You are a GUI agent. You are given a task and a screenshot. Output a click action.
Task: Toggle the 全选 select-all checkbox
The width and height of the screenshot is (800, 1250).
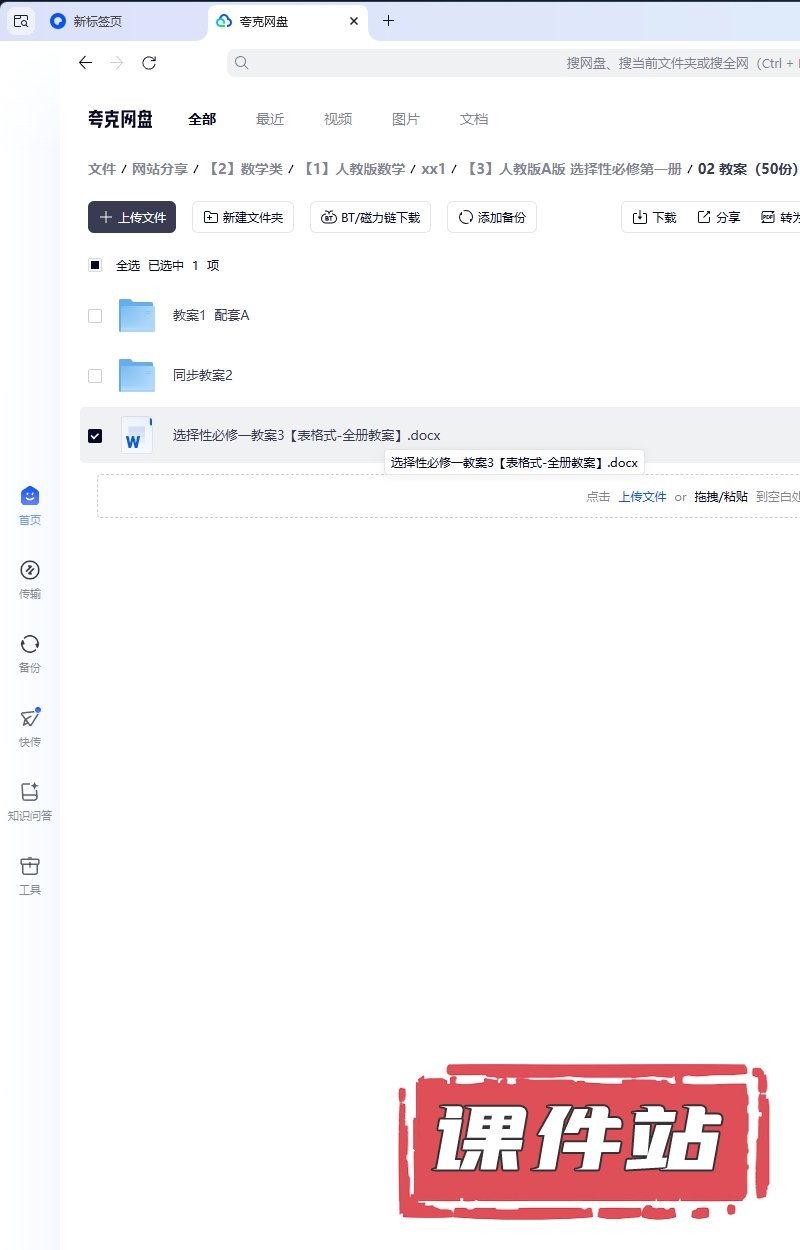point(95,266)
